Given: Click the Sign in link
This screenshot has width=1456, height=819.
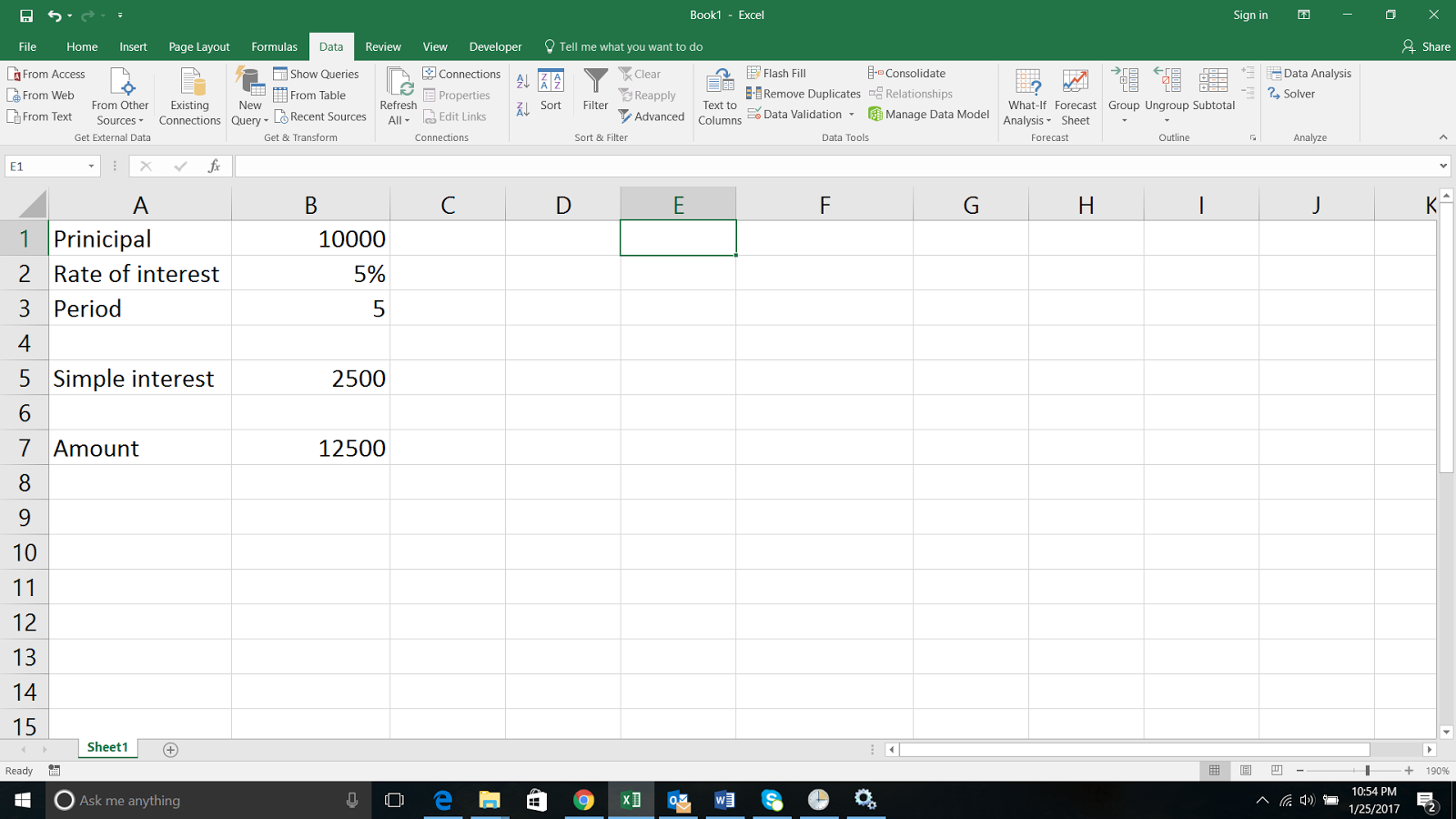Looking at the screenshot, I should [1249, 15].
